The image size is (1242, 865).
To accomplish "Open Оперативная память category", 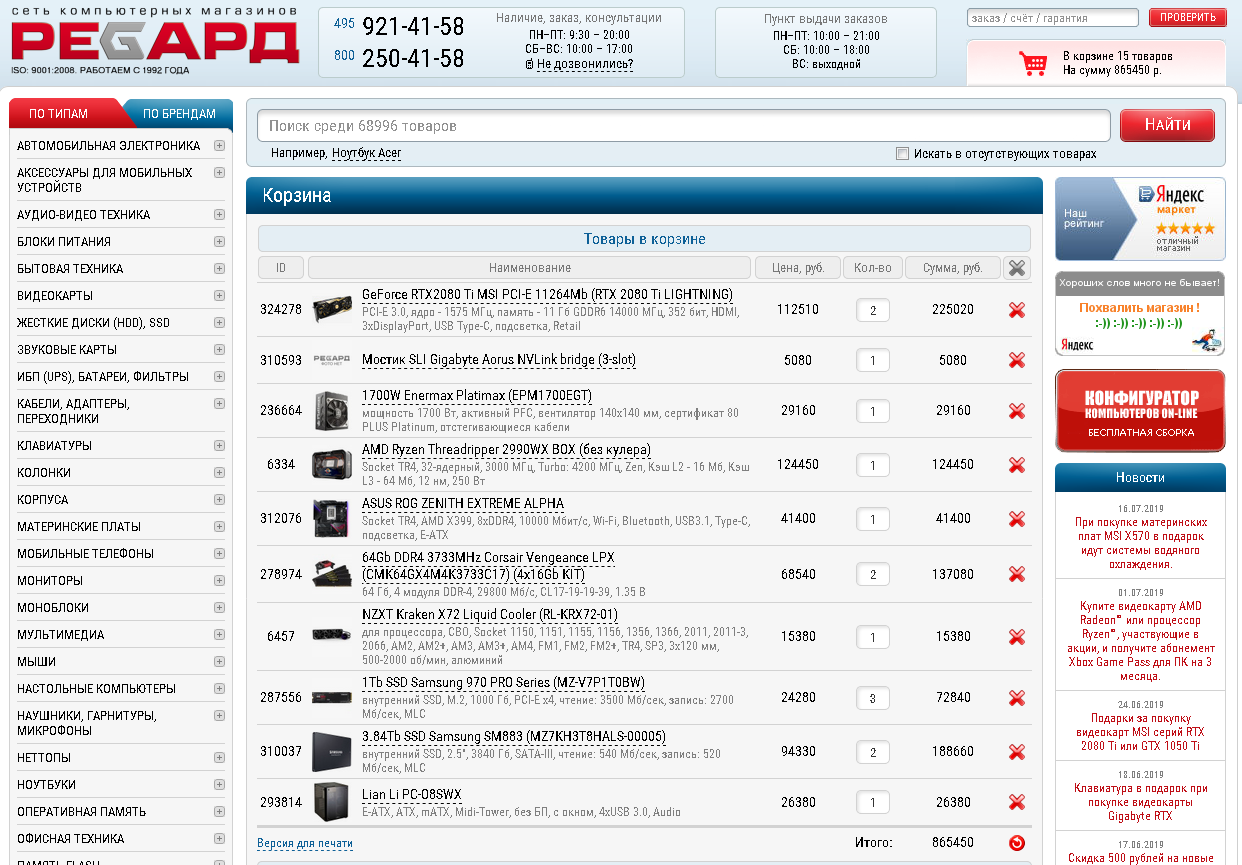I will [82, 812].
